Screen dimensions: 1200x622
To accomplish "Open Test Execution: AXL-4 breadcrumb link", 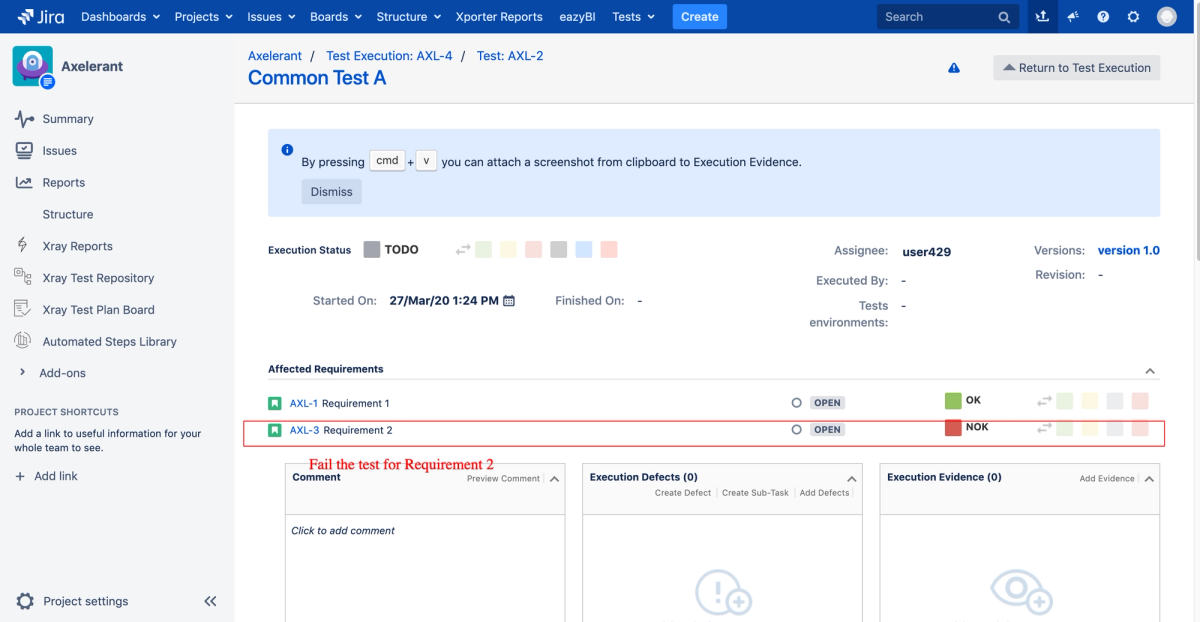I will tap(389, 56).
